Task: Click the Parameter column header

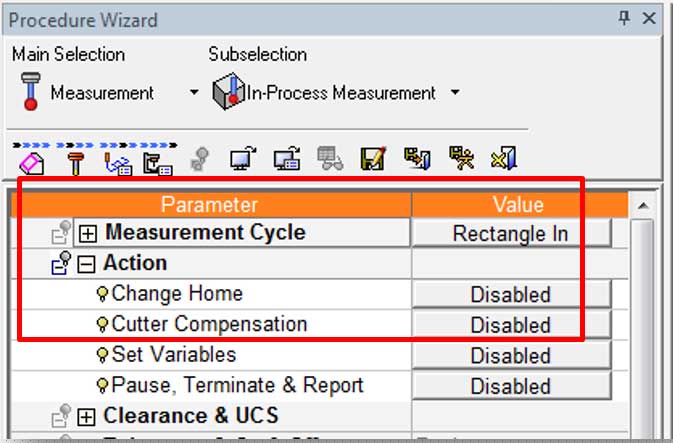Action: [210, 204]
